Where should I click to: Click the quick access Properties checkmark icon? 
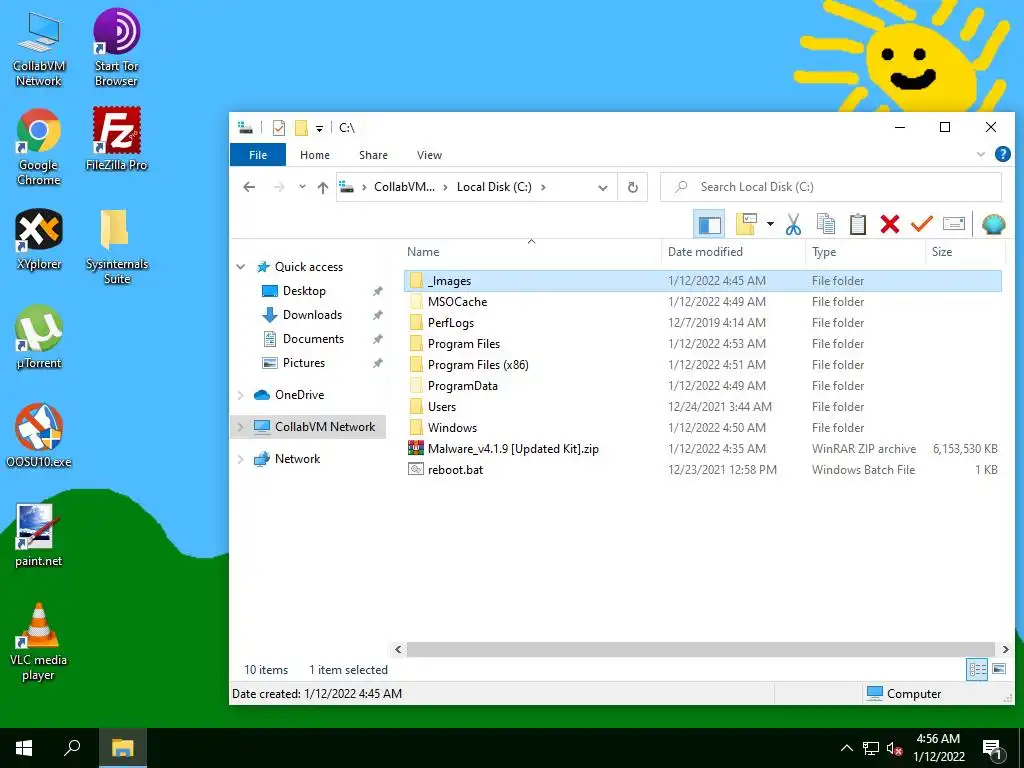coord(279,127)
